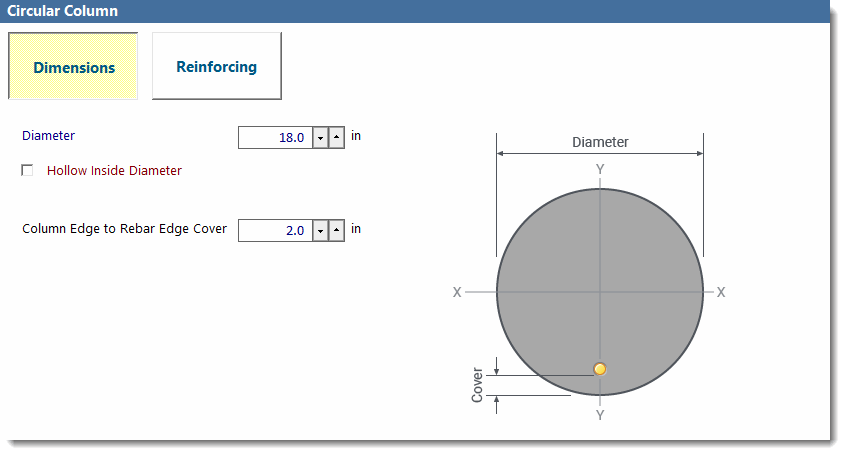Click the top Y axis marker
845x455 pixels.
600,169
